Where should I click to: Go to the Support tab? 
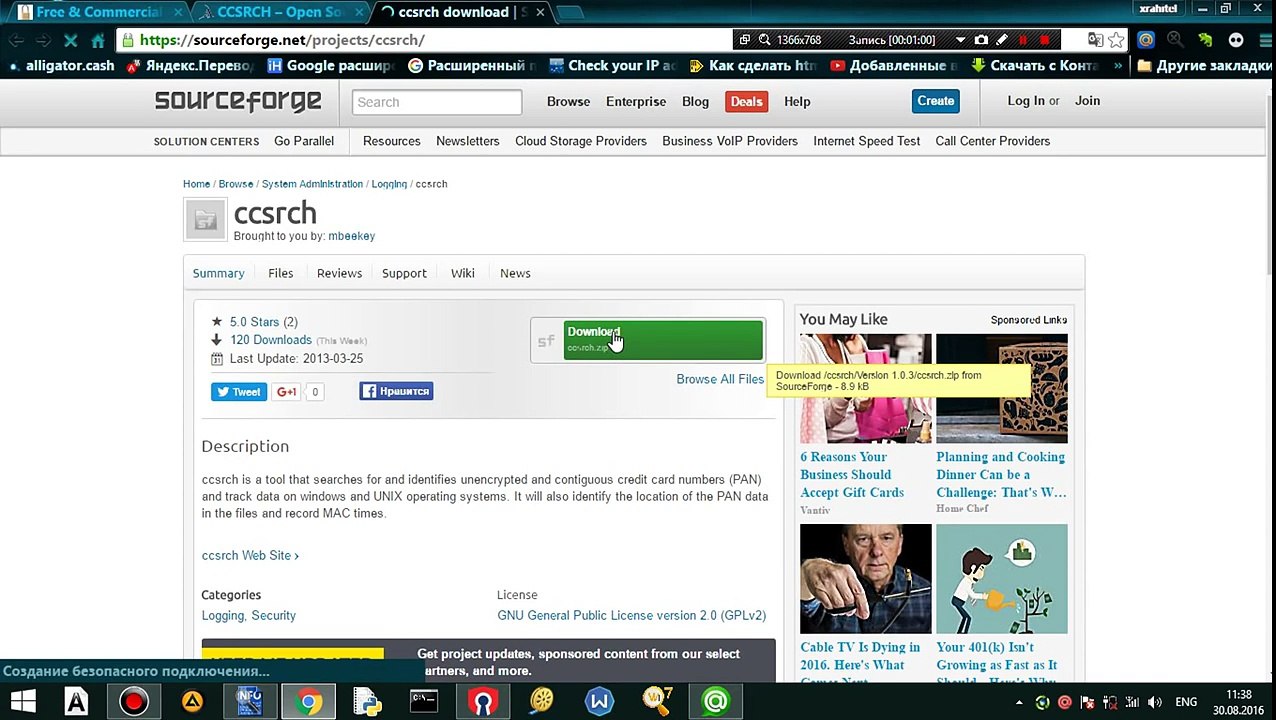coord(404,273)
